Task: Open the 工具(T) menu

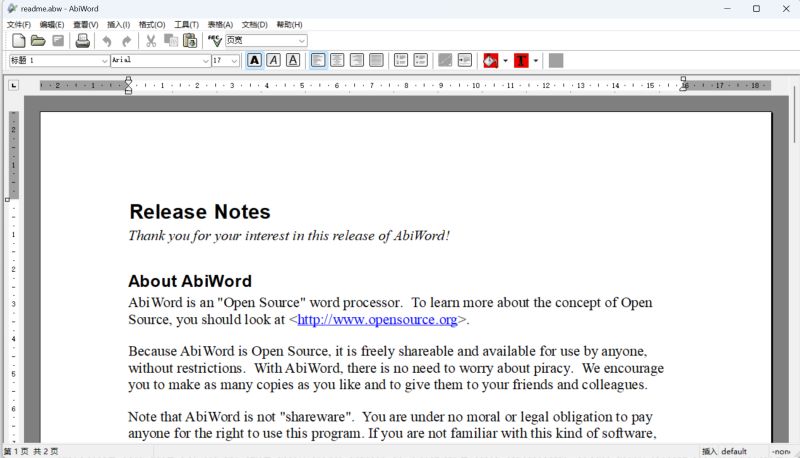Action: coord(186,24)
